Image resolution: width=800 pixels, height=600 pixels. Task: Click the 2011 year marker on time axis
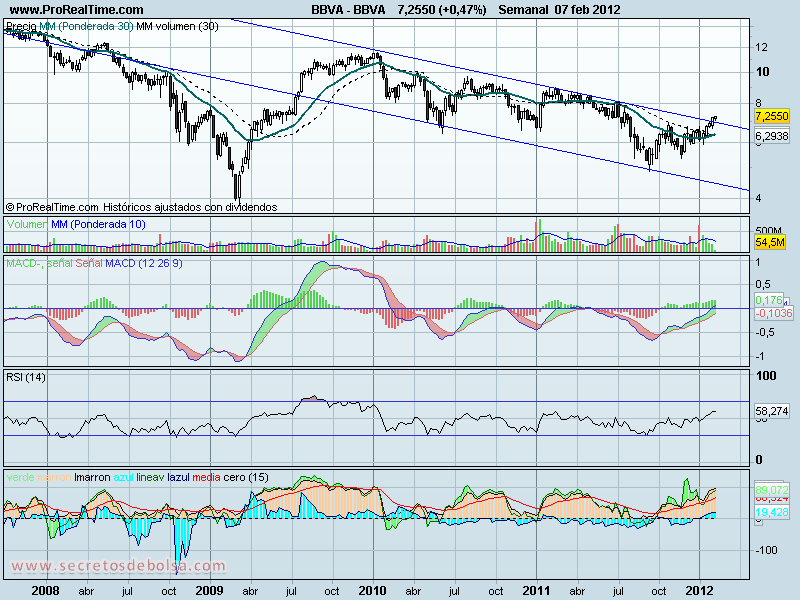pyautogui.click(x=536, y=591)
